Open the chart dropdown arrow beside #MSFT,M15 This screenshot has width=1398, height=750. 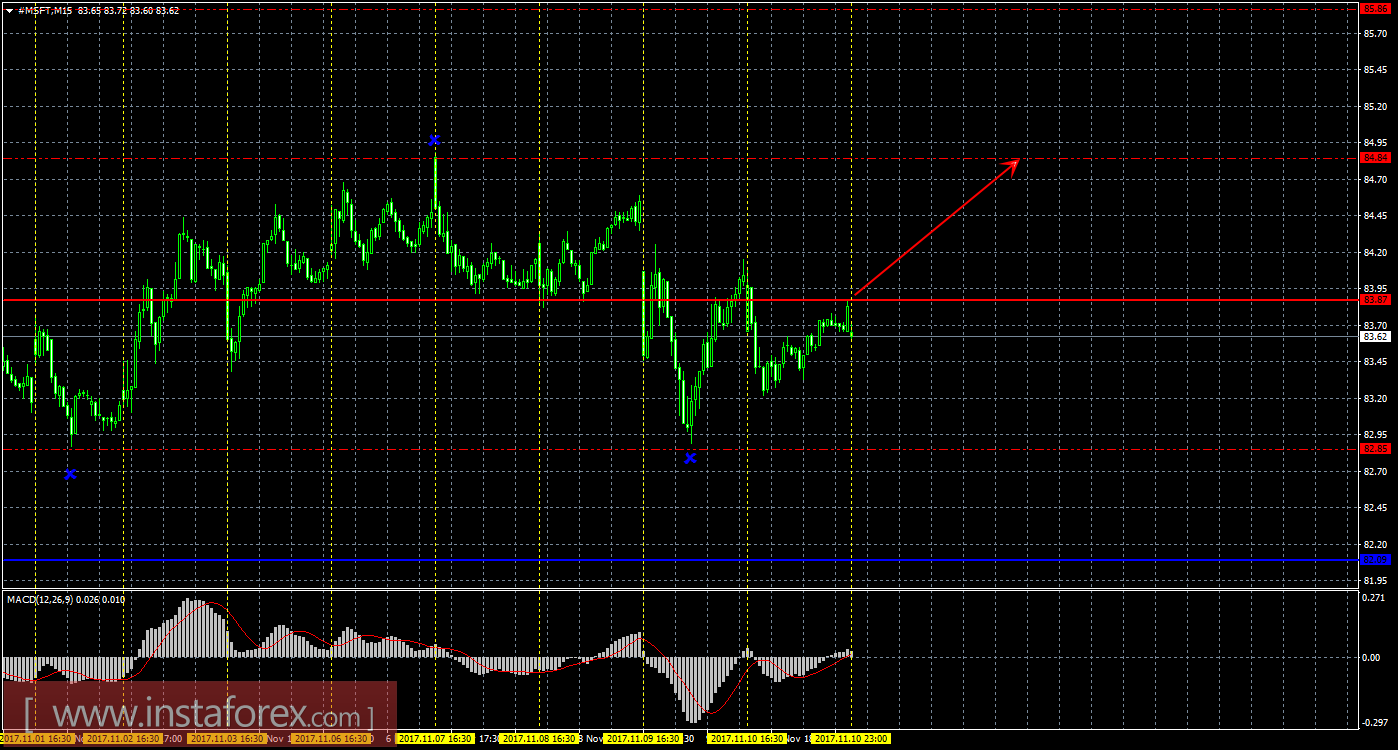9,10
